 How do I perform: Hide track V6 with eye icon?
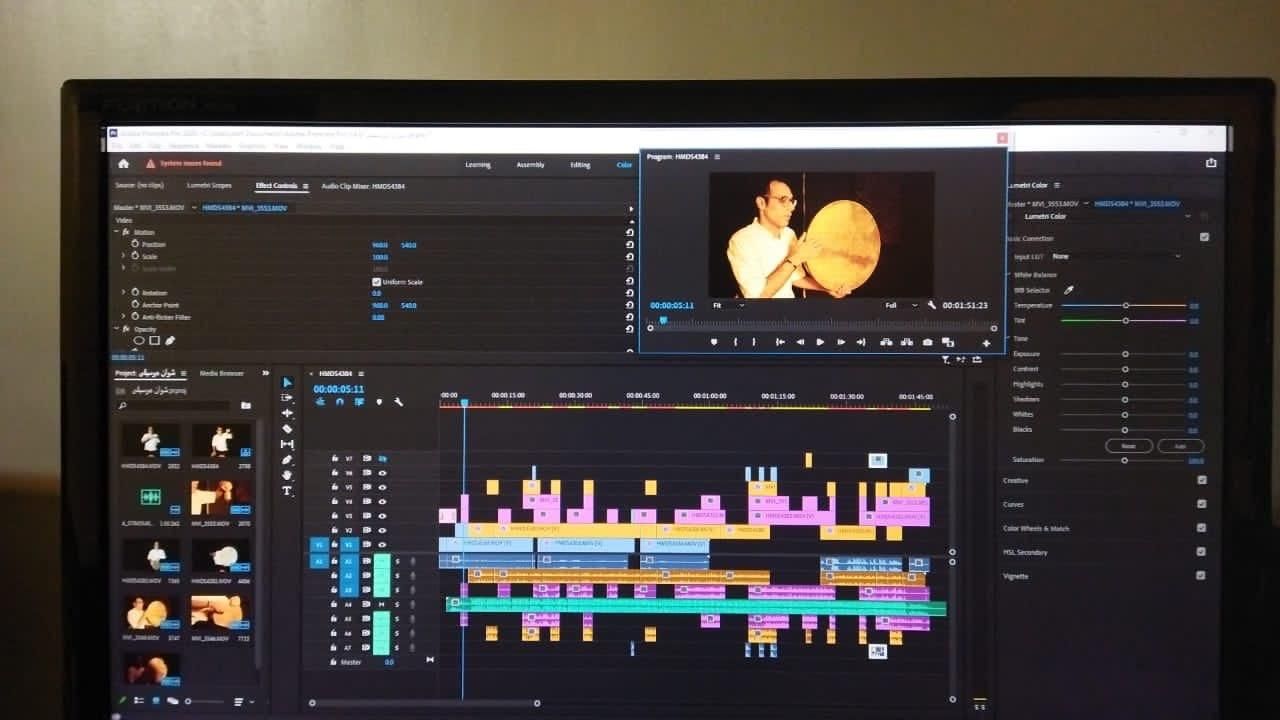pyautogui.click(x=382, y=472)
